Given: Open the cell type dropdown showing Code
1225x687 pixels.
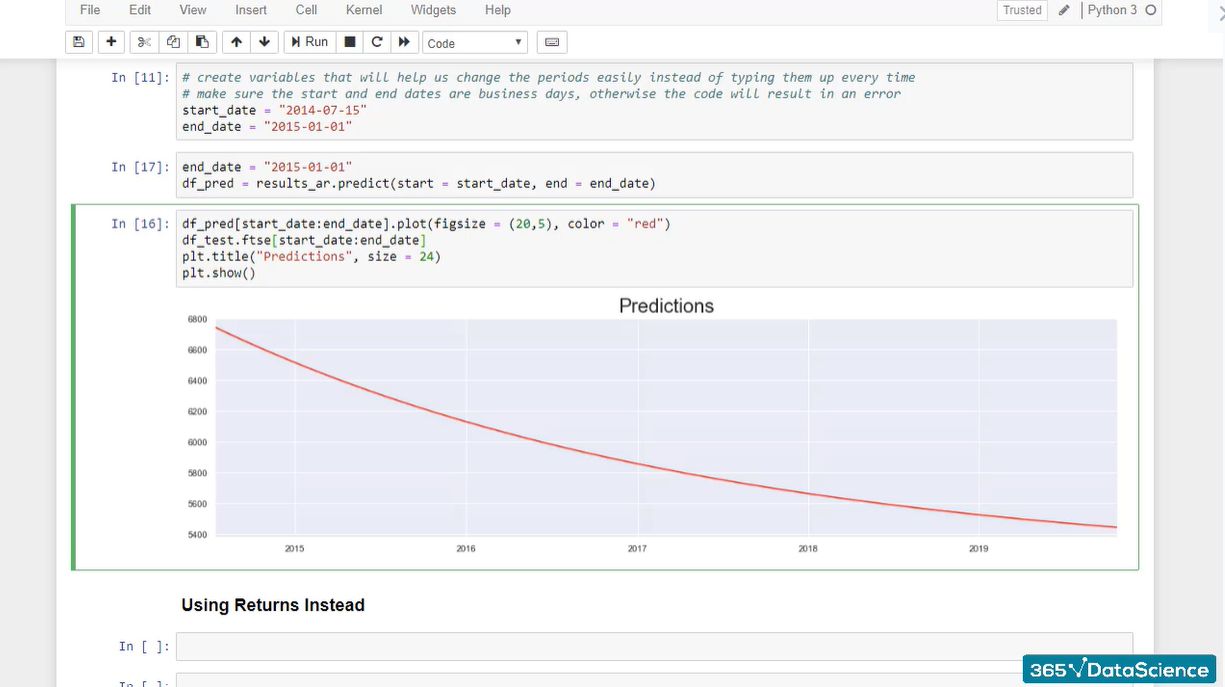Looking at the screenshot, I should click(474, 42).
